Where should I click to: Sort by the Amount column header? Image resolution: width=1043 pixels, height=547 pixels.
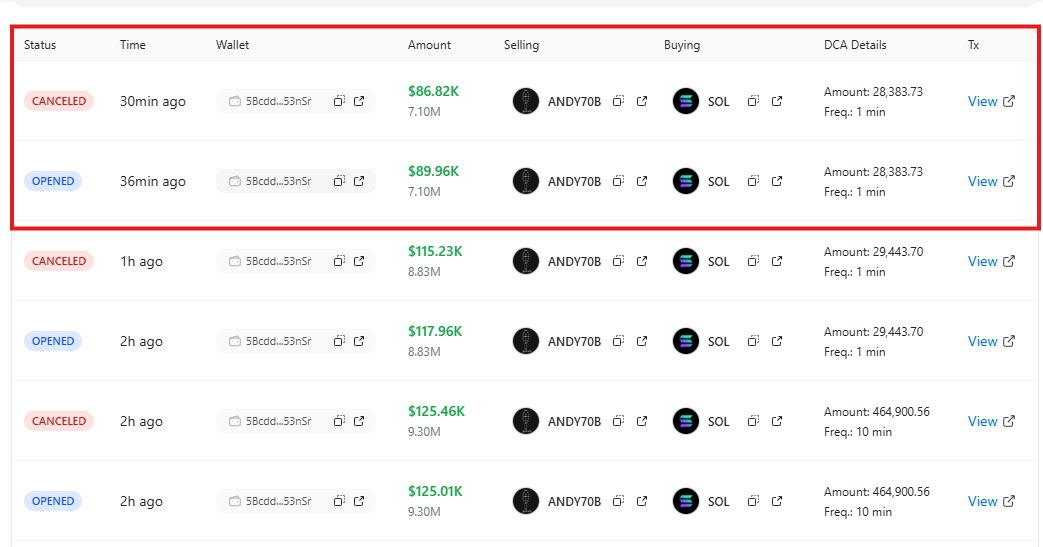429,45
